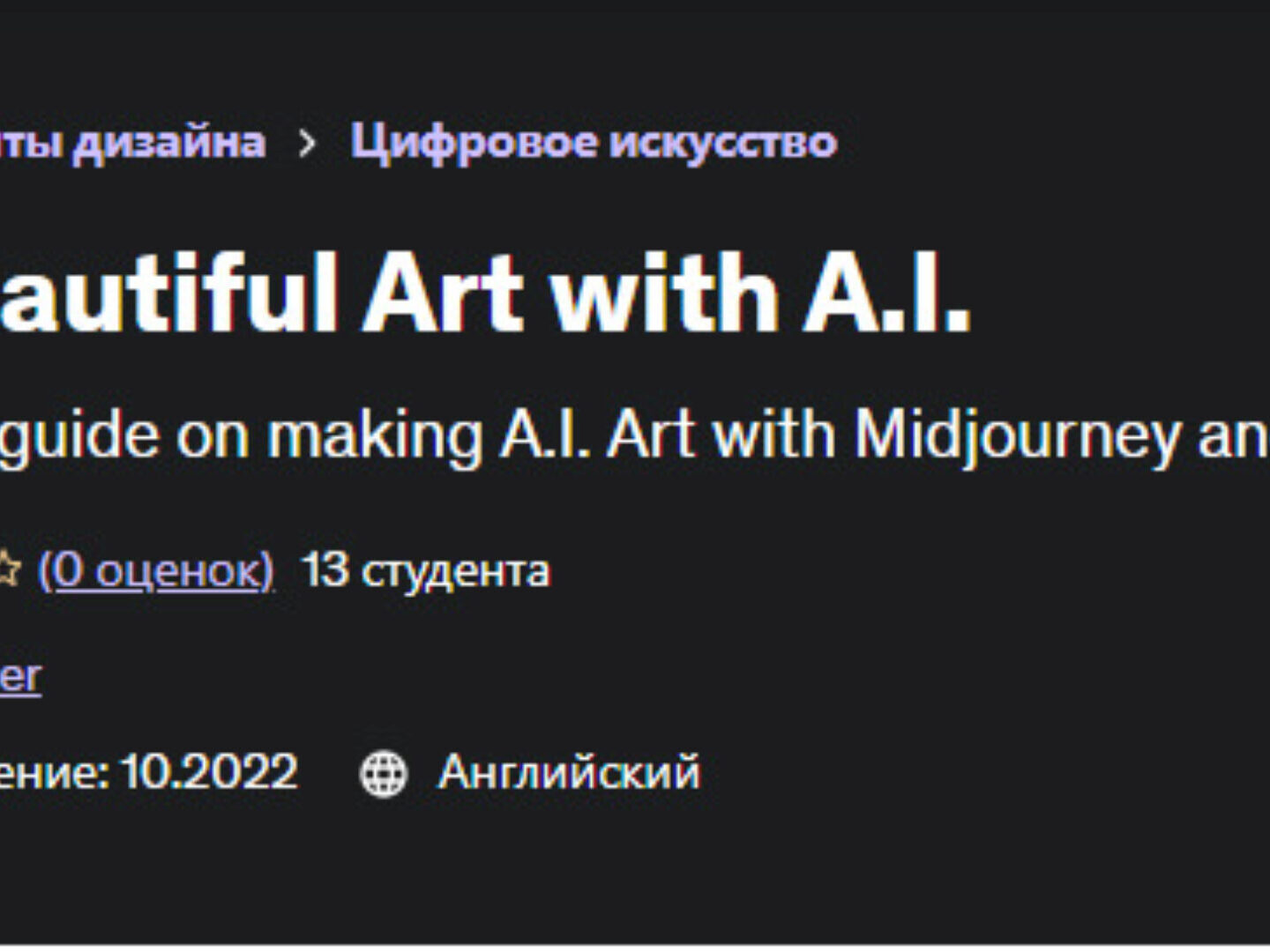The width and height of the screenshot is (1270, 952).
Task: Click A.I. at the title's end
Action: click(886, 292)
